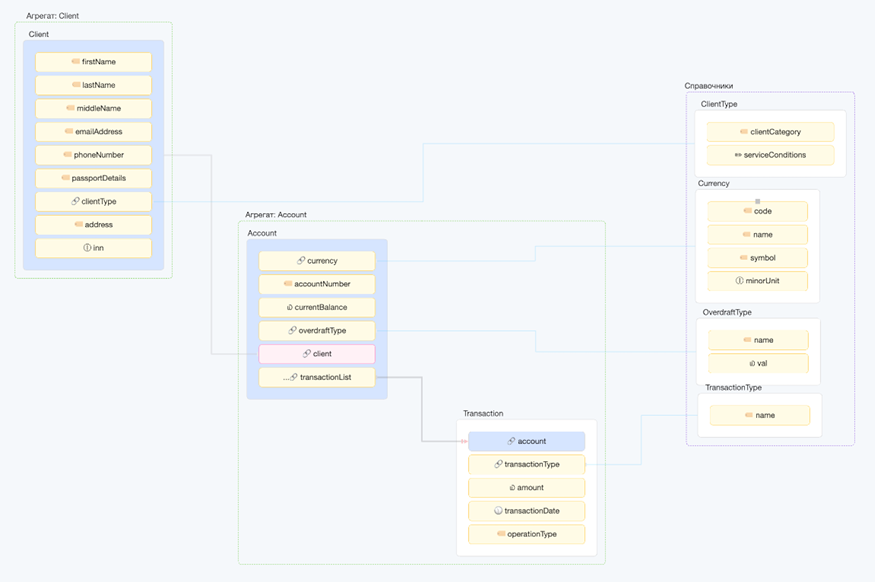
Task: Click the link icon next to overdraftType
Action: click(292, 330)
